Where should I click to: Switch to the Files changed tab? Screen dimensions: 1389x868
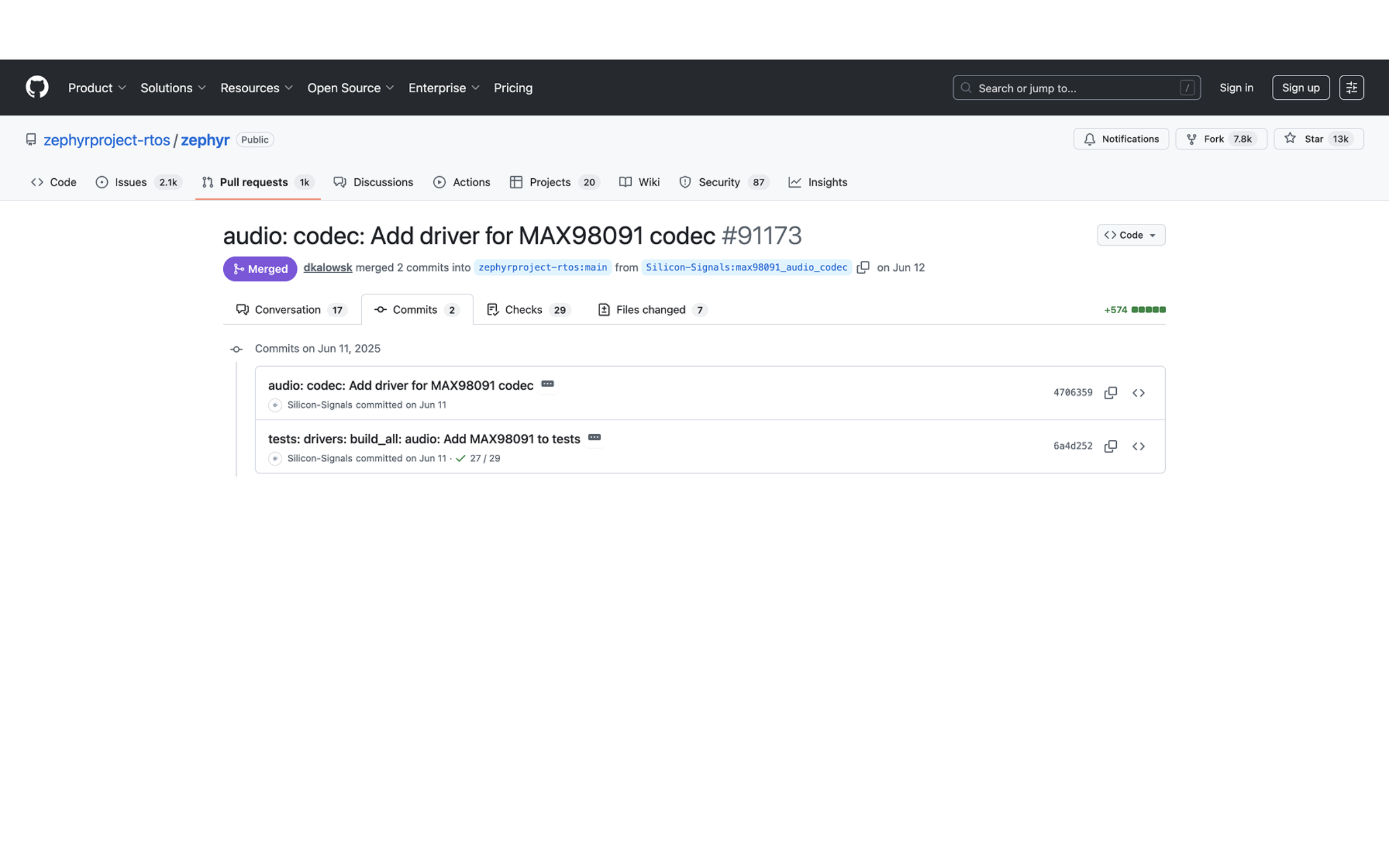coord(652,309)
